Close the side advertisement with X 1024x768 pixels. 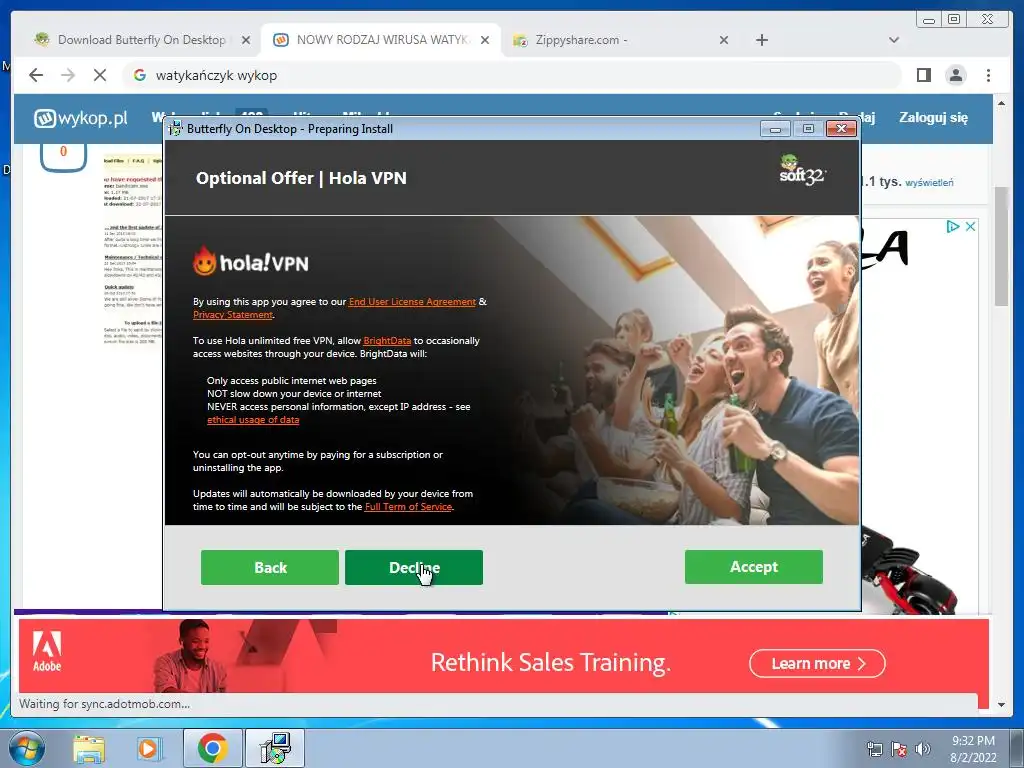(x=970, y=226)
